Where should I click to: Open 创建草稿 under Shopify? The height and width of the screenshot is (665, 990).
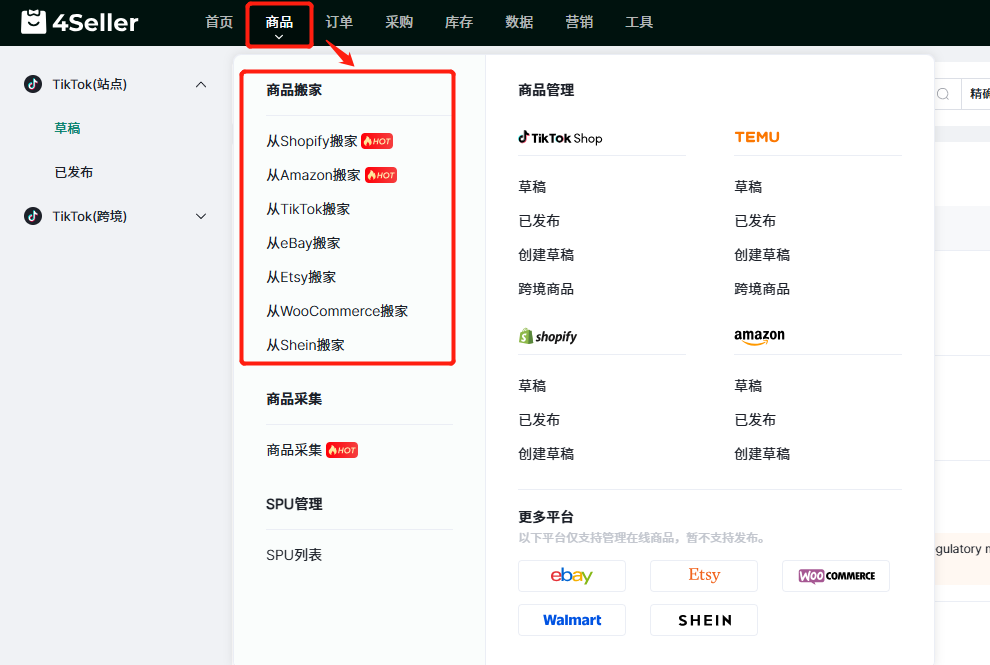click(x=546, y=454)
